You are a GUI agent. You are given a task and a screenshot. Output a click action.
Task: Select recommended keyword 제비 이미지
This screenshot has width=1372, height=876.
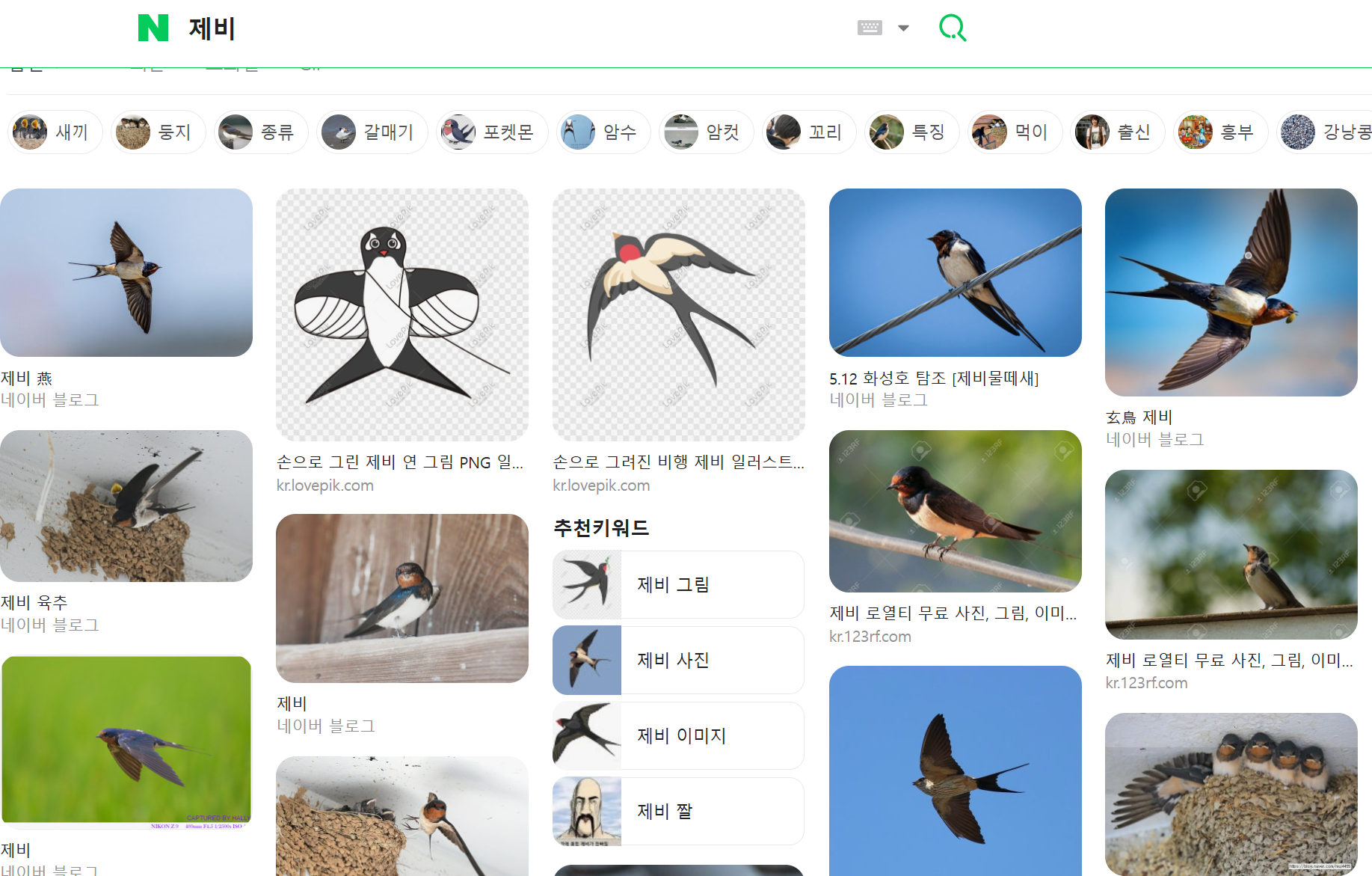pos(678,736)
